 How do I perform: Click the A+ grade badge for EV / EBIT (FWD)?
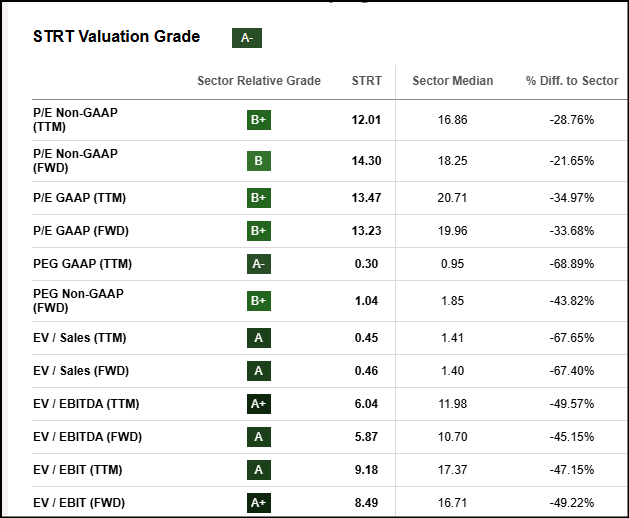click(258, 502)
